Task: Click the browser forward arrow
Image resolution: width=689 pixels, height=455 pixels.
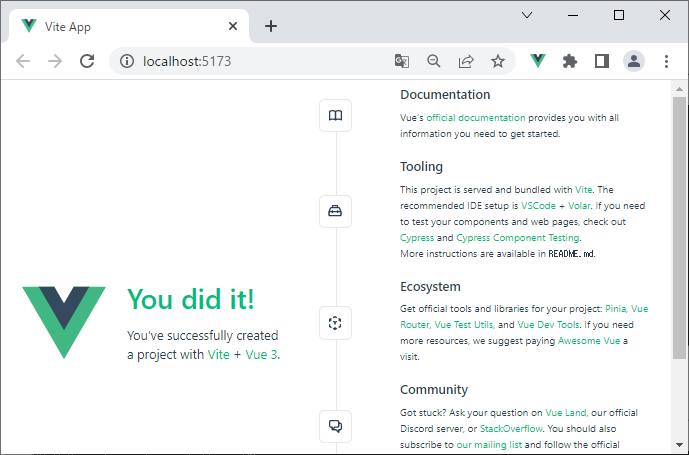Action: pos(55,61)
